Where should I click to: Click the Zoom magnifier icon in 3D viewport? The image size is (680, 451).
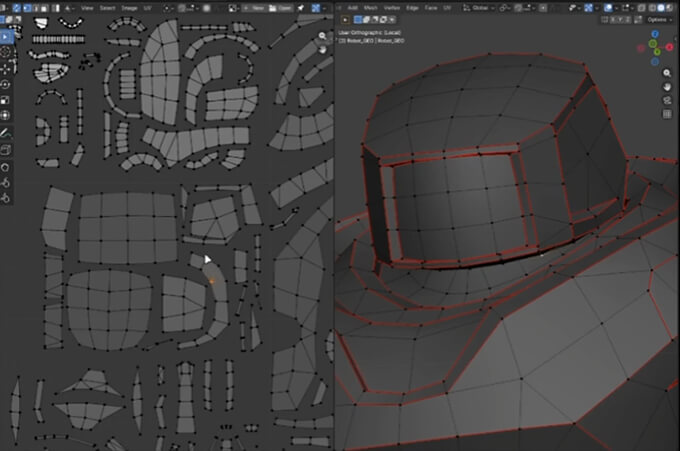click(x=668, y=73)
